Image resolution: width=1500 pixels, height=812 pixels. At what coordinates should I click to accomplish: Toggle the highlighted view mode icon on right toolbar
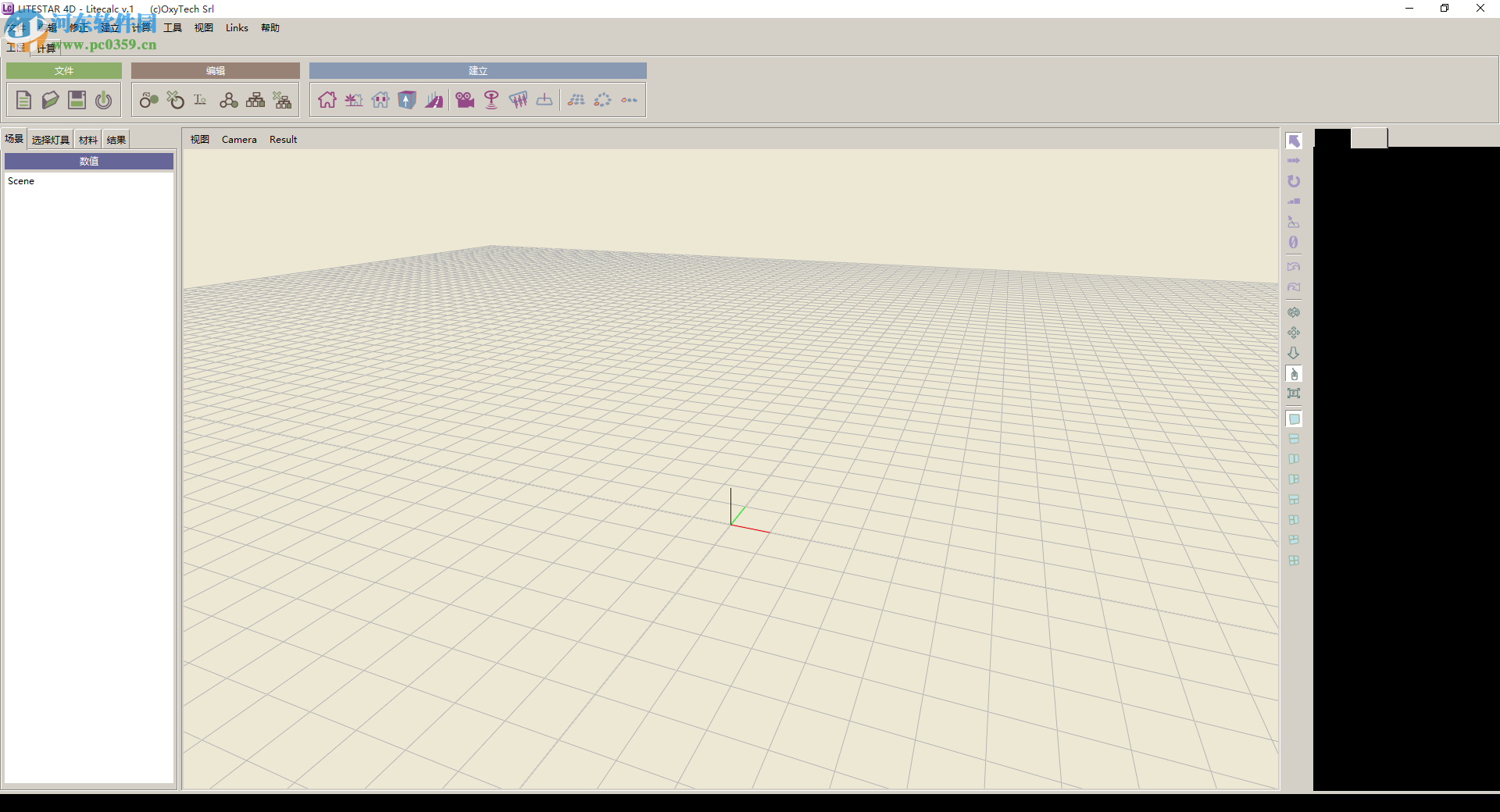point(1295,419)
